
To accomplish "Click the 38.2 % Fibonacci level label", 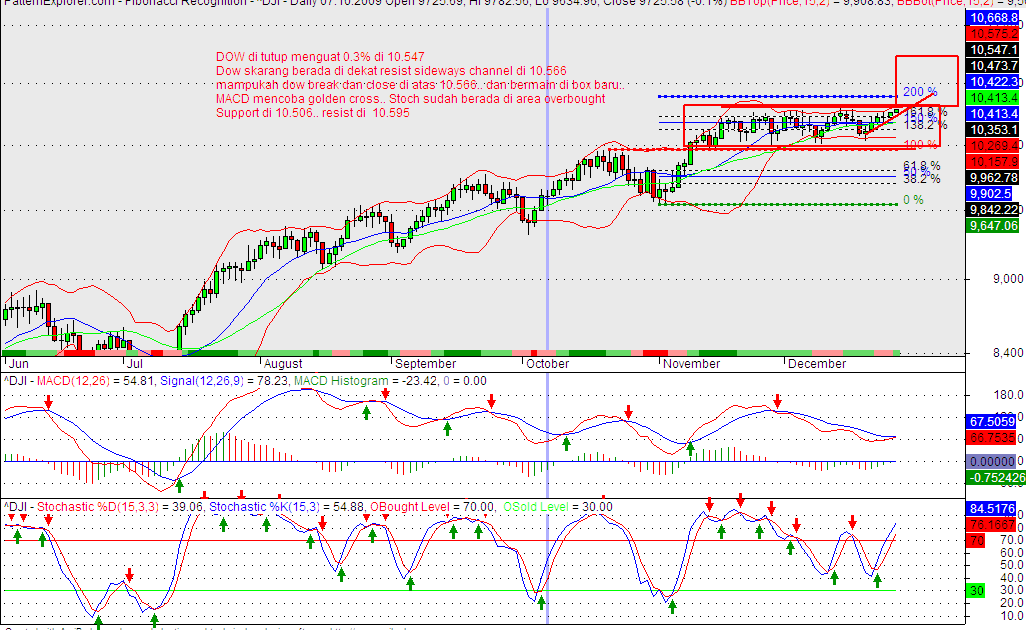I will (x=921, y=179).
